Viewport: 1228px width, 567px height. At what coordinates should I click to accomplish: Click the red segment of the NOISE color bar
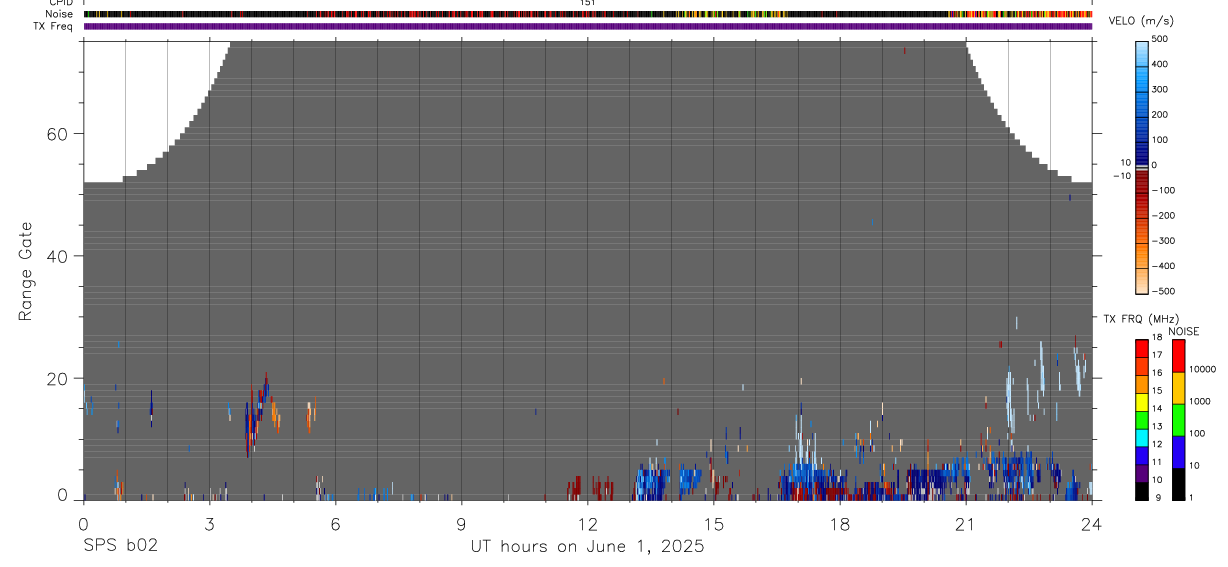pos(1179,356)
